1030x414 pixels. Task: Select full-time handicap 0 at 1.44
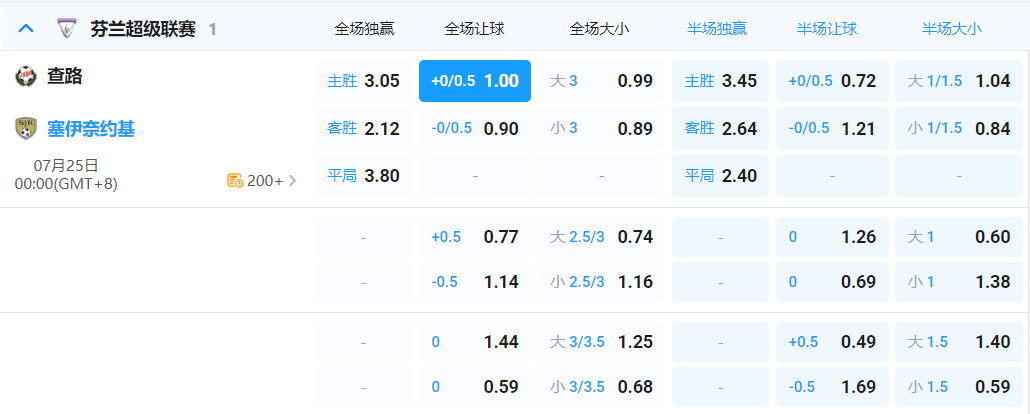(475, 342)
